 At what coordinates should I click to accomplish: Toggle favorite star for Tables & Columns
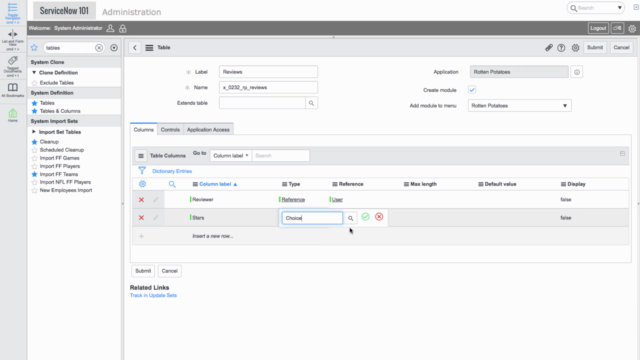tap(34, 111)
